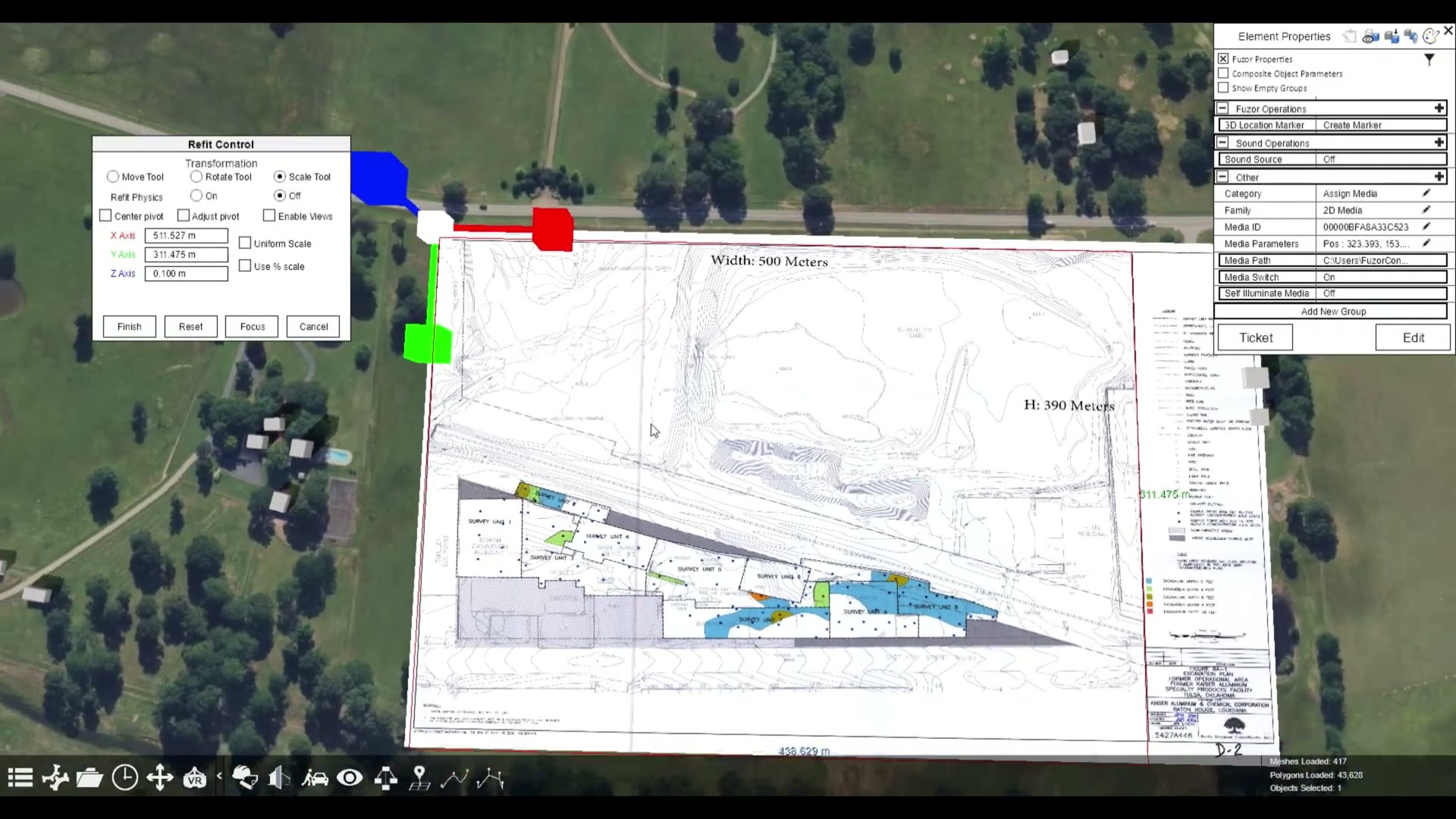Click the Y Axis value field
Image resolution: width=1456 pixels, height=819 pixels.
pyautogui.click(x=186, y=254)
